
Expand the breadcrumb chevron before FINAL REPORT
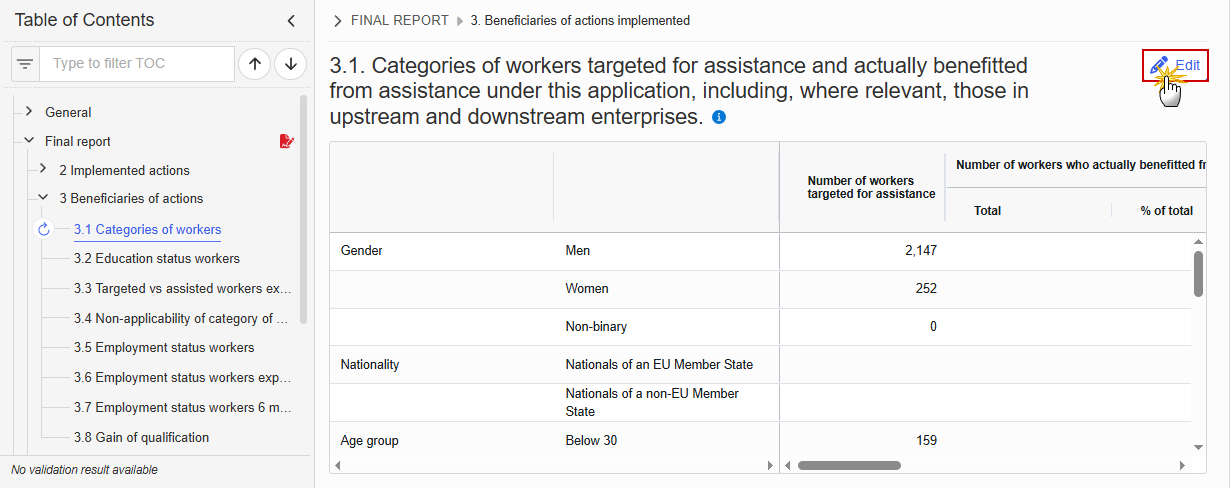pyautogui.click(x=338, y=20)
